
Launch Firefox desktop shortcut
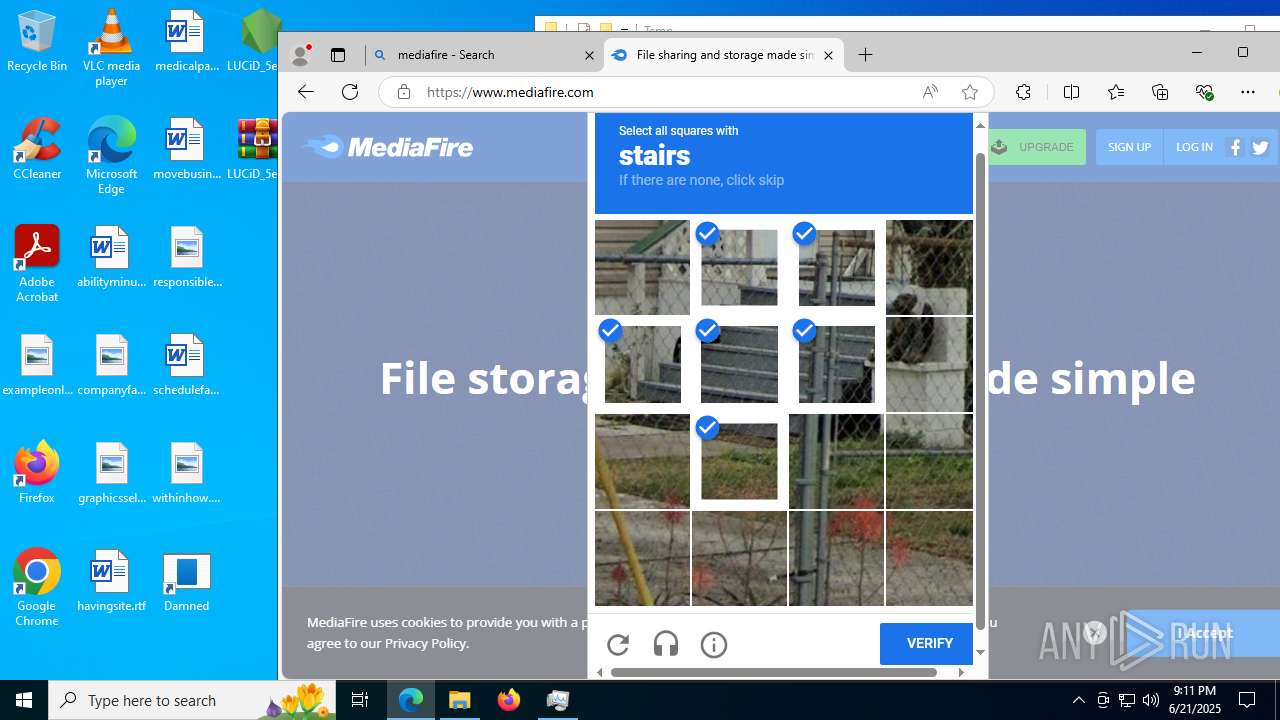tap(37, 473)
